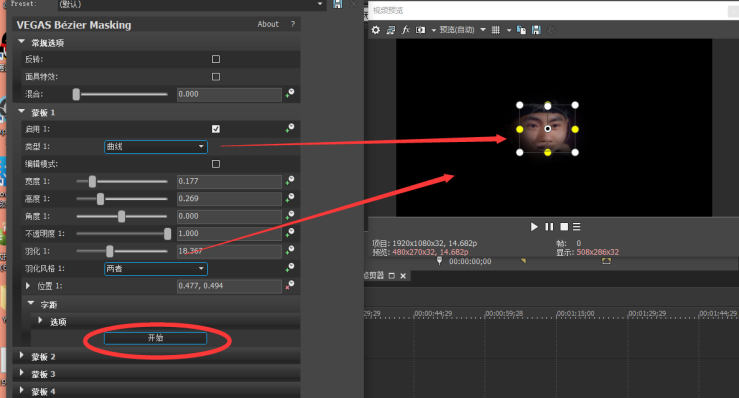Click mask center point in preview
Screen dimensions: 739x398
tap(548, 129)
